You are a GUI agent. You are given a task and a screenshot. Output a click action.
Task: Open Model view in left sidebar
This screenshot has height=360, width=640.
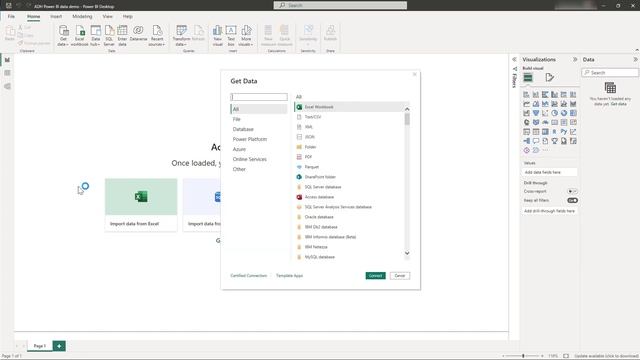click(x=7, y=86)
